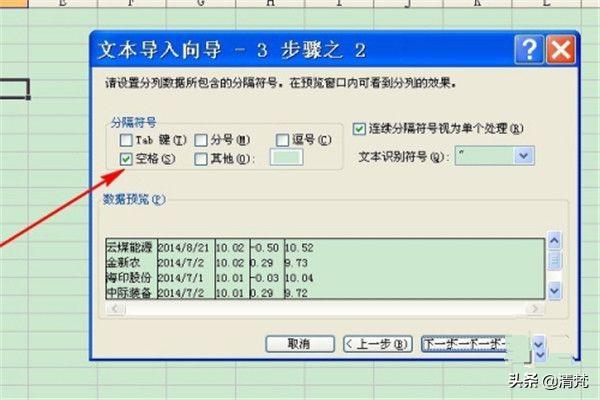Tick the 逗号 comma delimiter checkbox

(x=282, y=140)
